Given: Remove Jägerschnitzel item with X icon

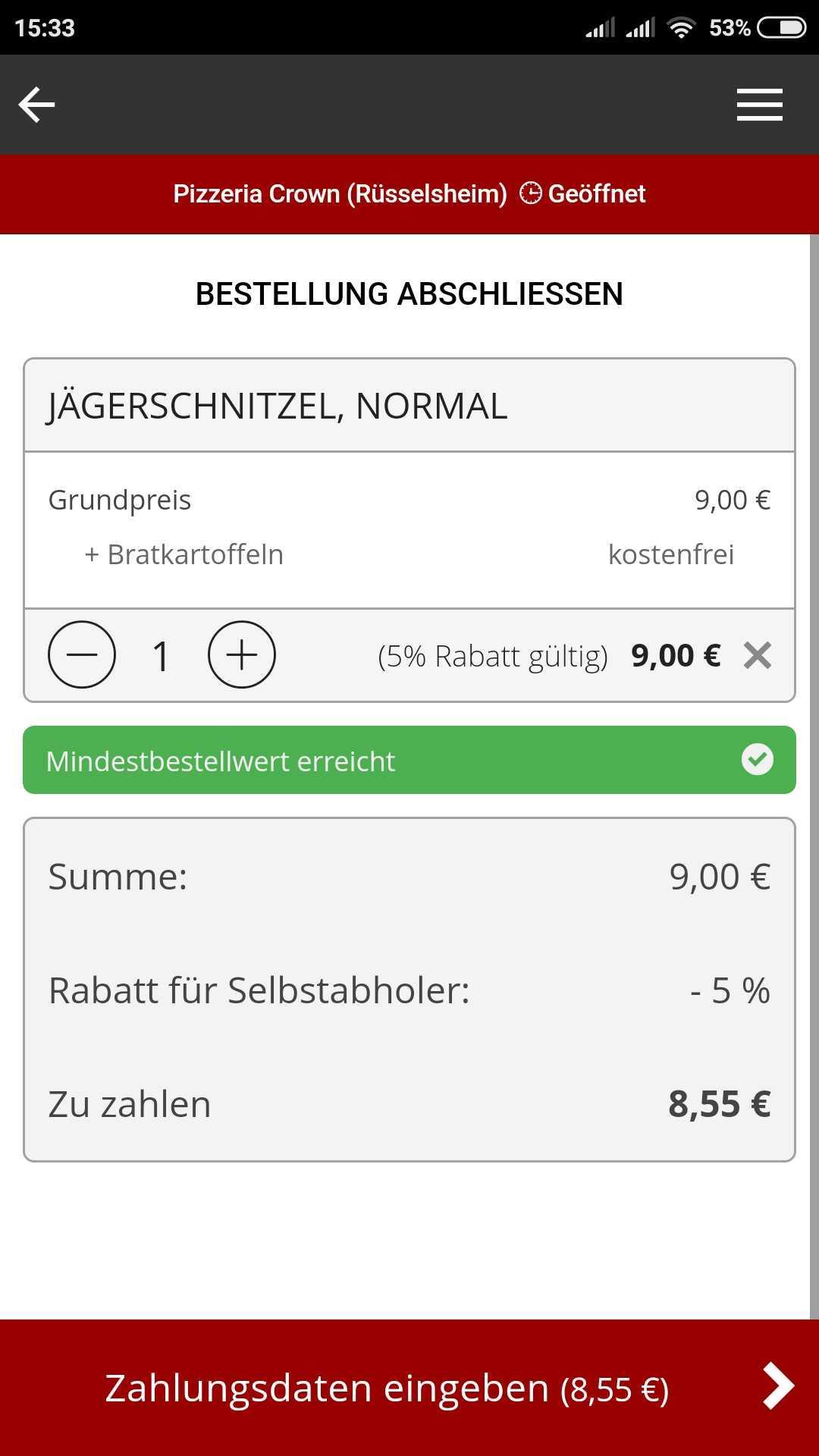Looking at the screenshot, I should (757, 655).
